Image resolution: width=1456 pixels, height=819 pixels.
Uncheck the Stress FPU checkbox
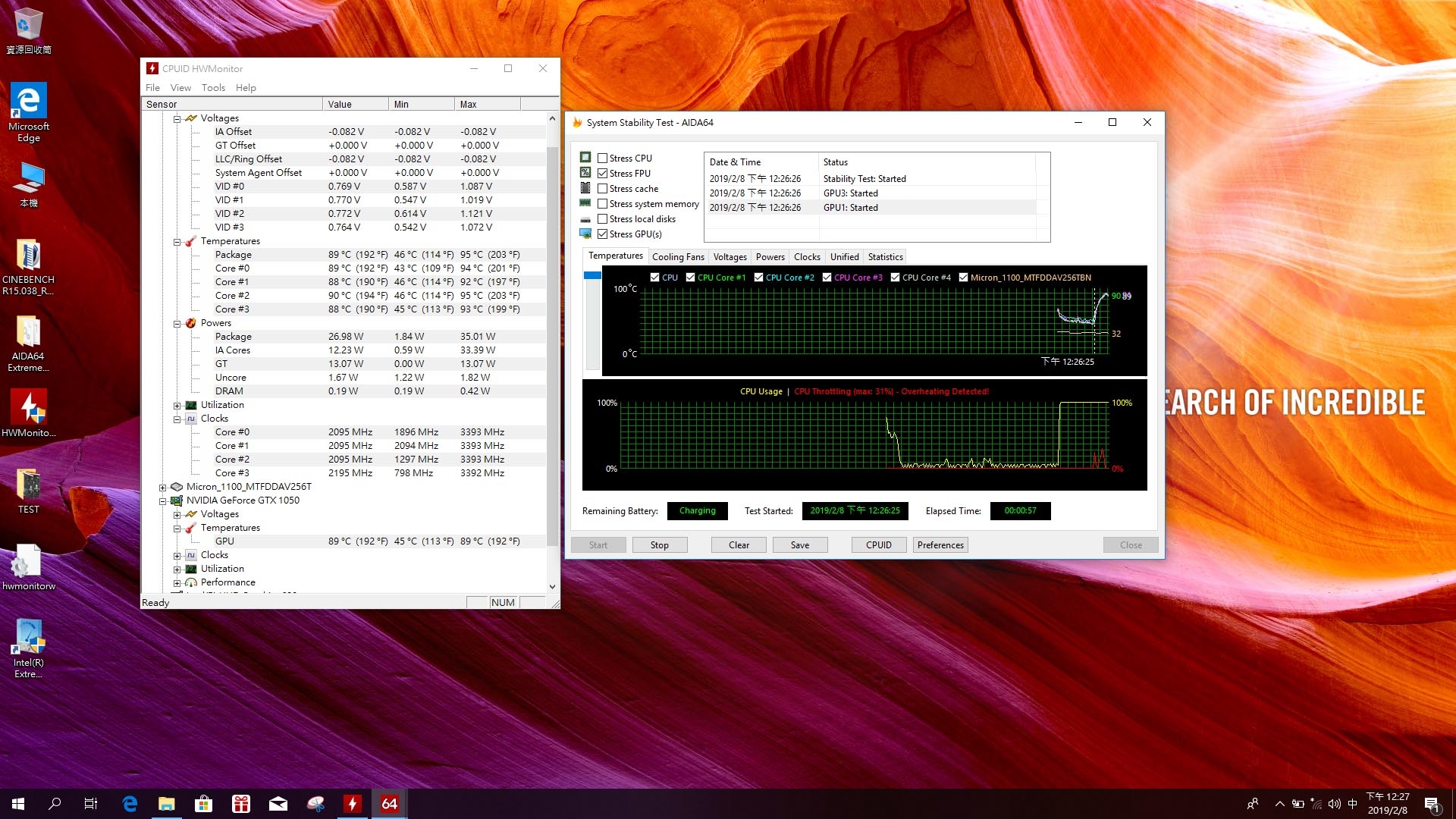tap(602, 174)
